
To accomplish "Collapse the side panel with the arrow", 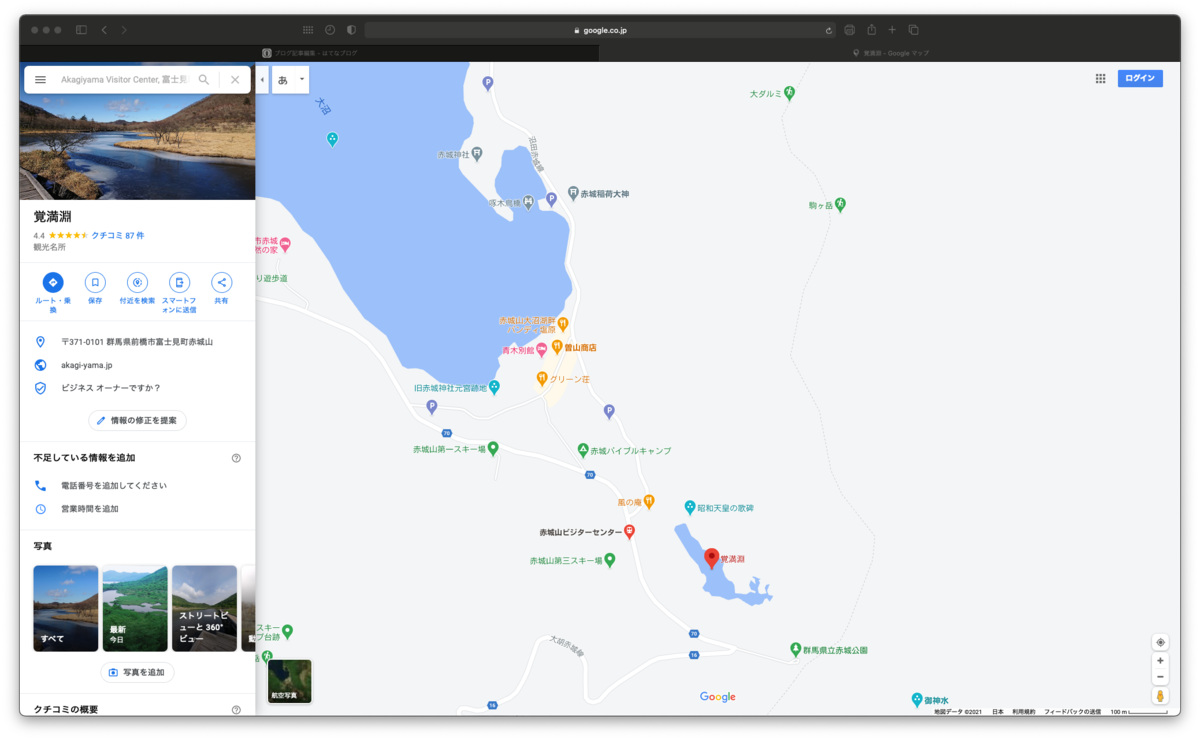I will (x=262, y=80).
